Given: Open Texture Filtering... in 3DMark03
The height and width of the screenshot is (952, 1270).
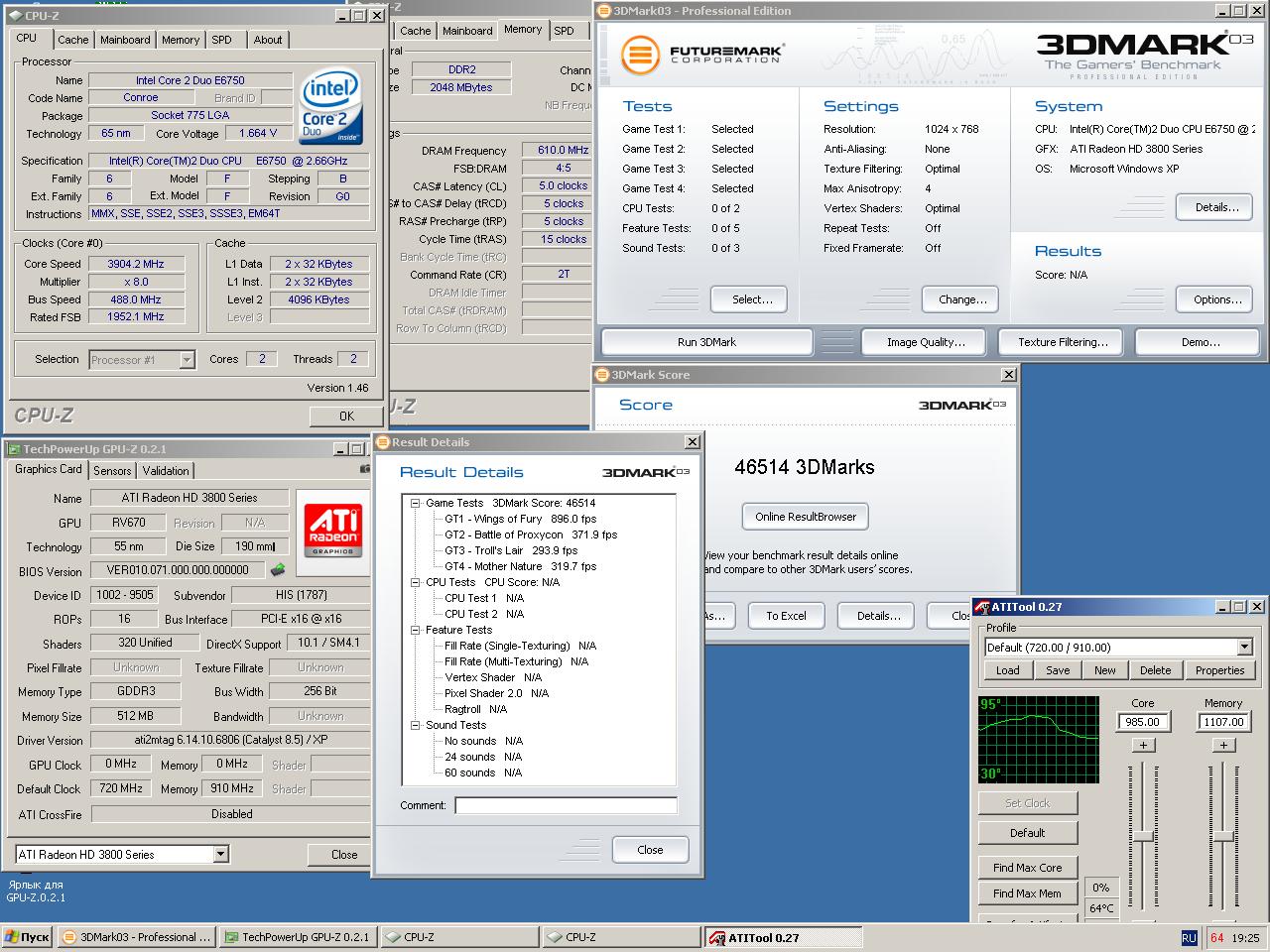Looking at the screenshot, I should 1063,342.
